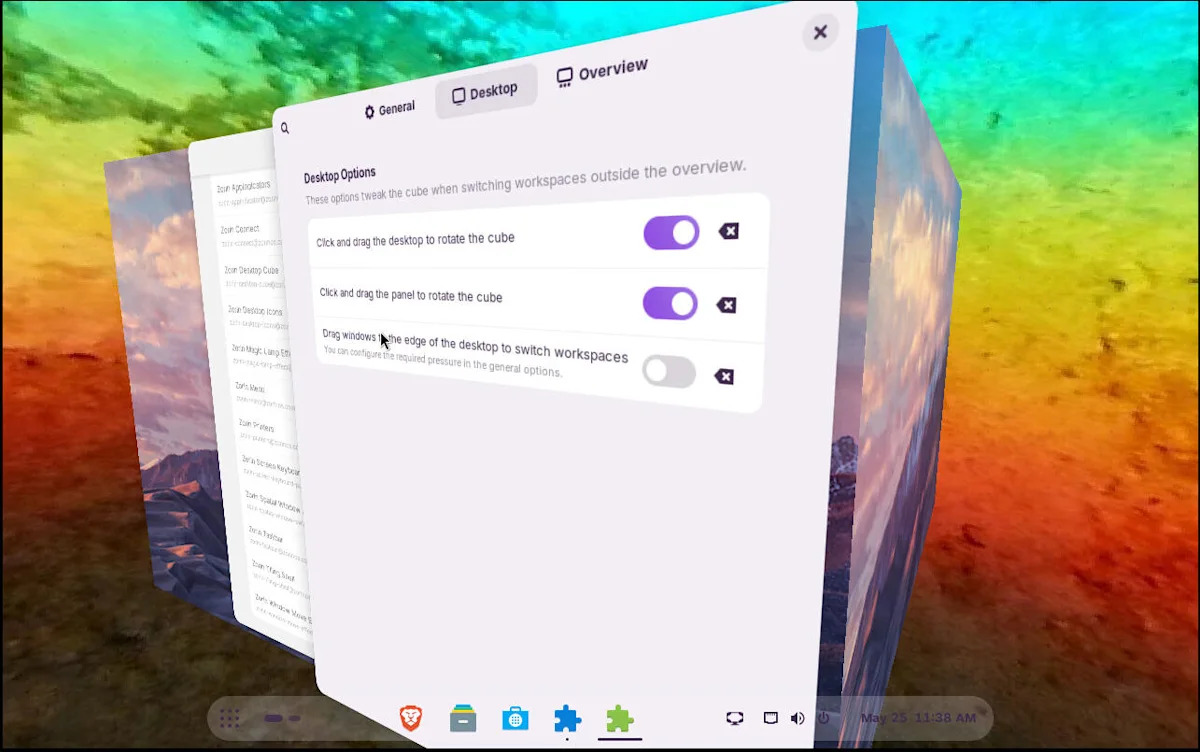Reset the drag desktop option to default
1200x752 pixels.
click(x=729, y=232)
